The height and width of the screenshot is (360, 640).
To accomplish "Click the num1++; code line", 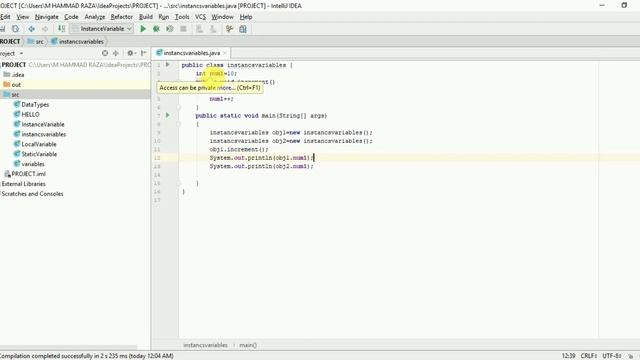I will tap(221, 99).
